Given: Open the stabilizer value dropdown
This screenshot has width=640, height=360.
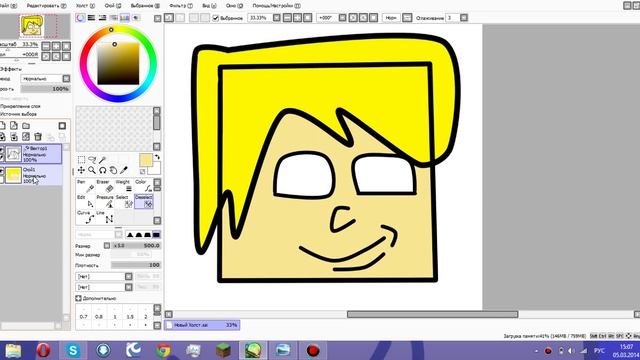Looking at the screenshot, I should [x=464, y=18].
